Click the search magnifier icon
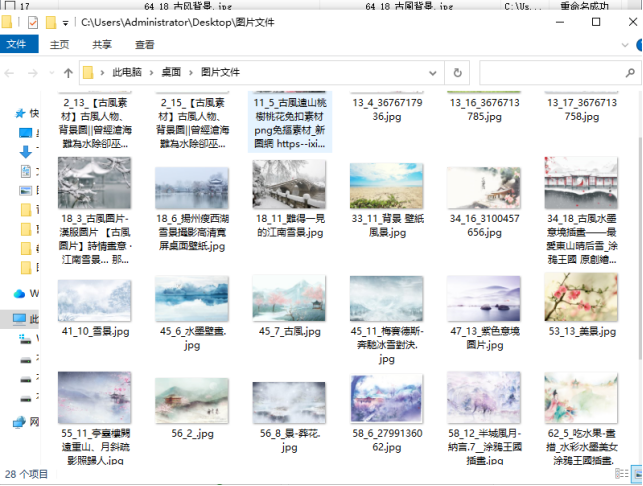This screenshot has width=643, height=486. 630,73
